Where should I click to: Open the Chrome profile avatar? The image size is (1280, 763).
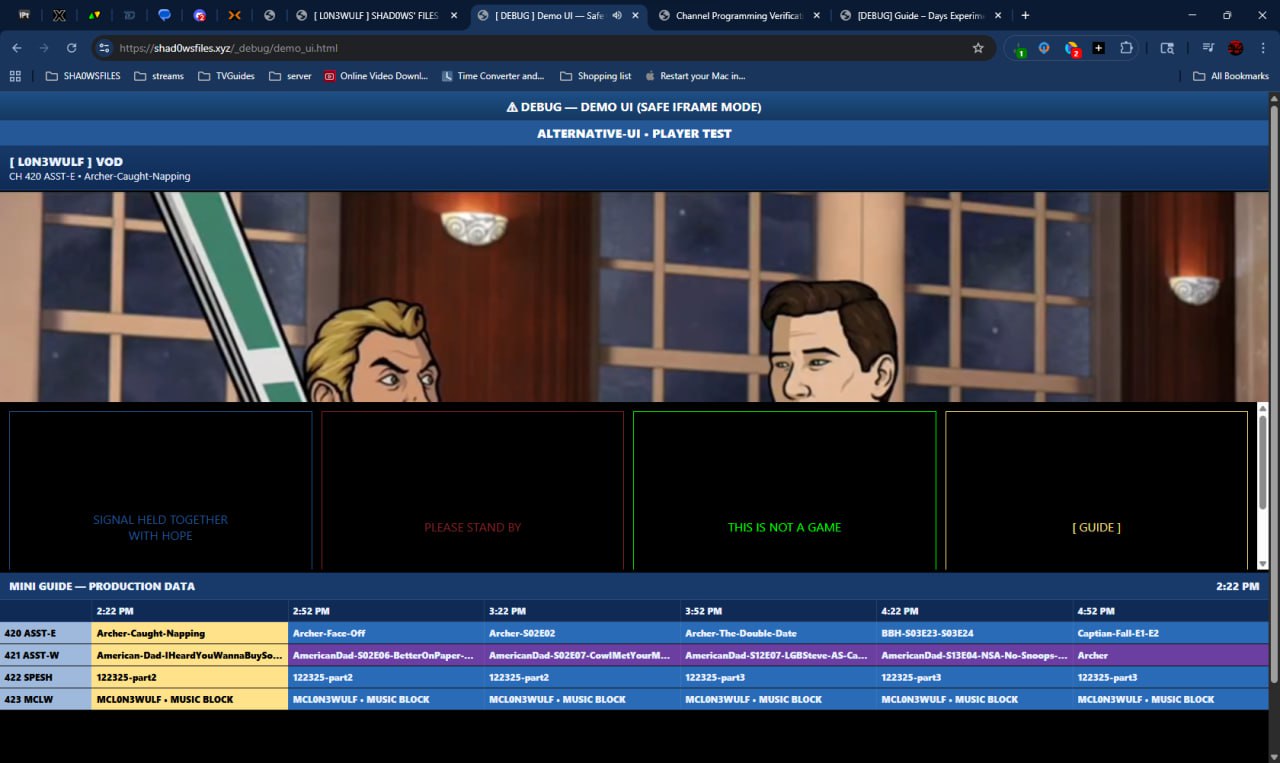click(1235, 48)
